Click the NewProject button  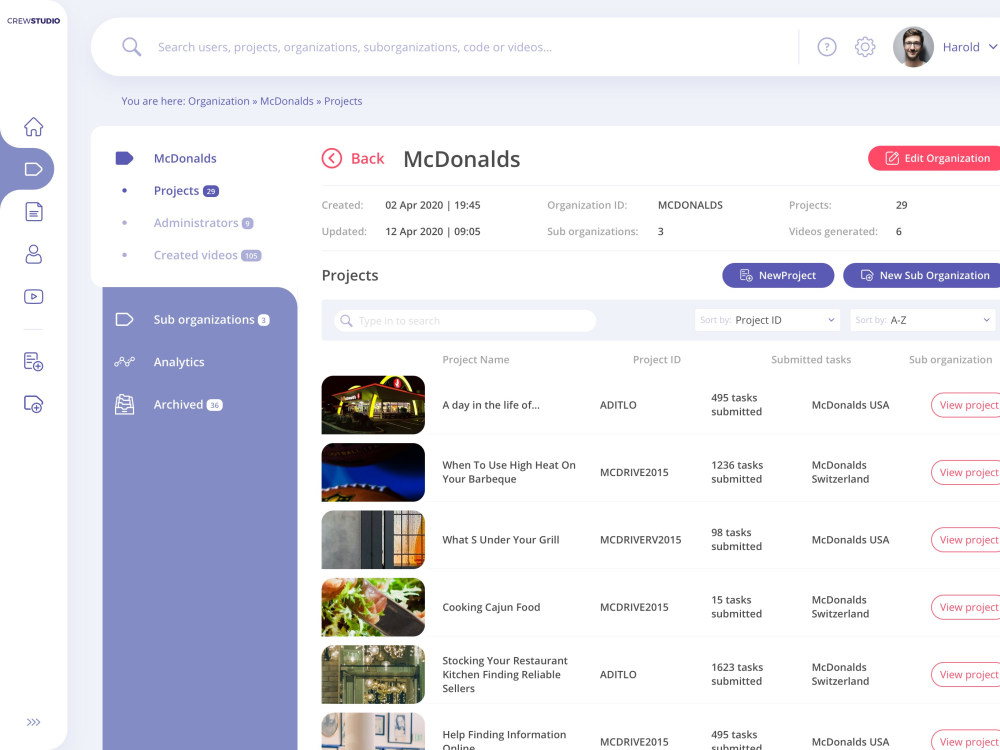pyautogui.click(x=778, y=276)
